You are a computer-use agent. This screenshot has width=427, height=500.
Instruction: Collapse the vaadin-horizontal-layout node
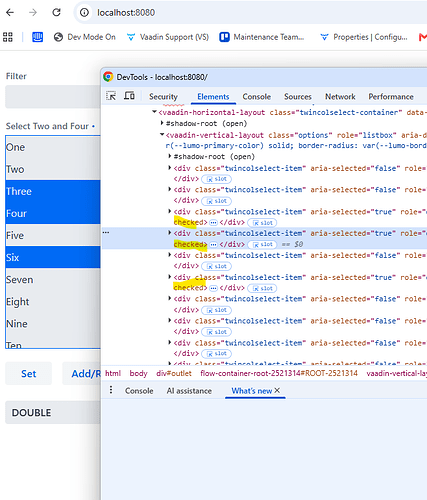click(x=154, y=112)
